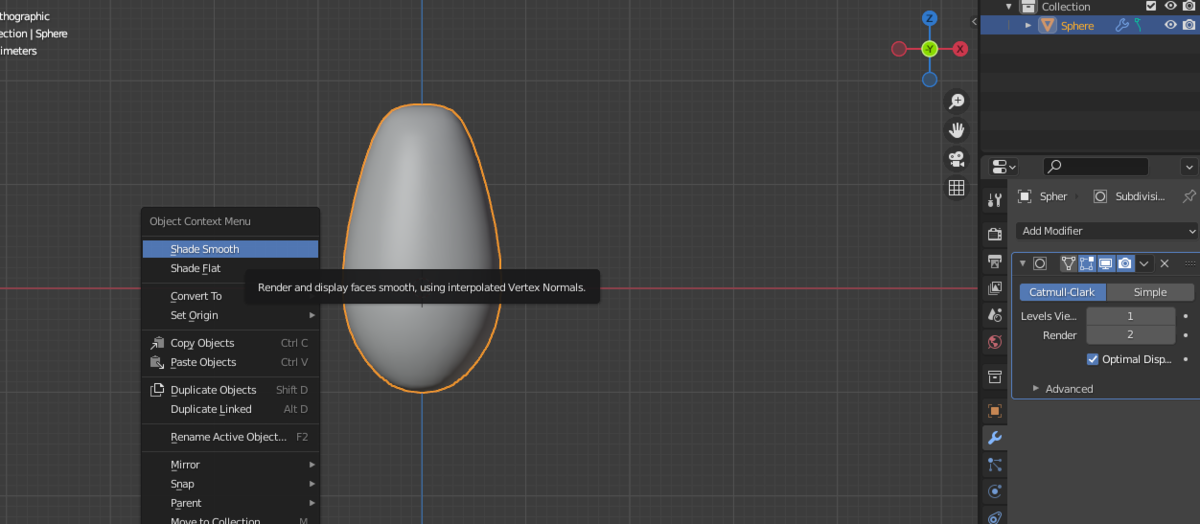Click the hand pan view gizmo

click(956, 130)
